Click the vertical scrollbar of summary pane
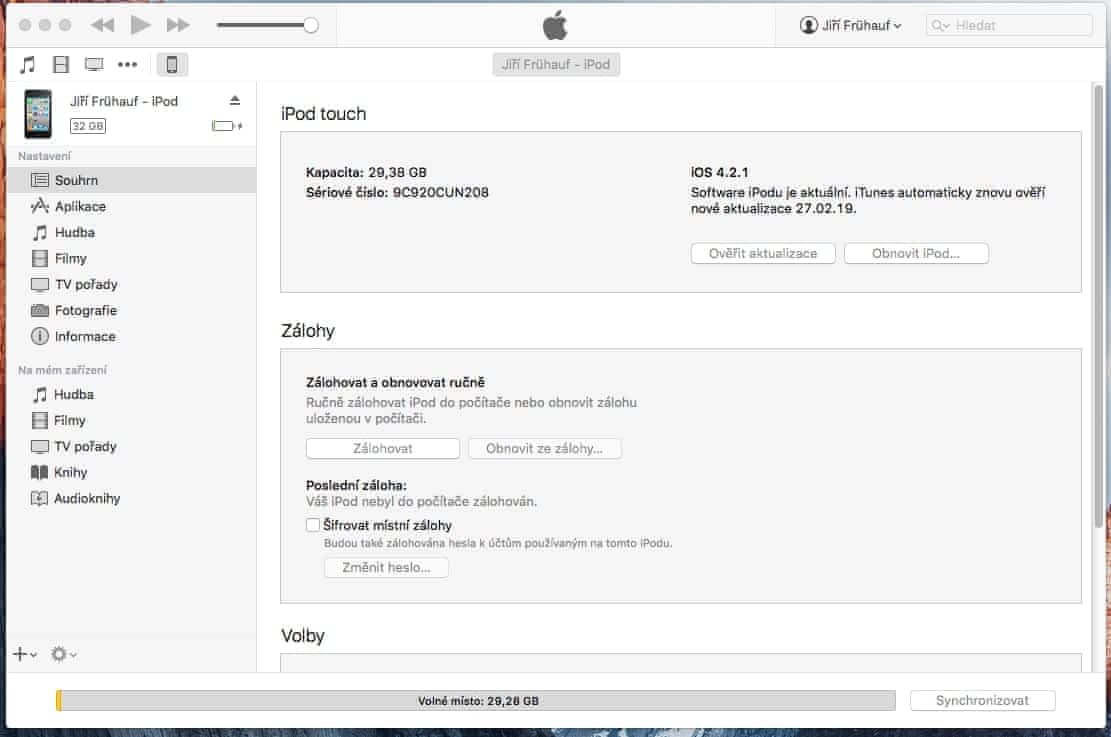 [1098, 305]
